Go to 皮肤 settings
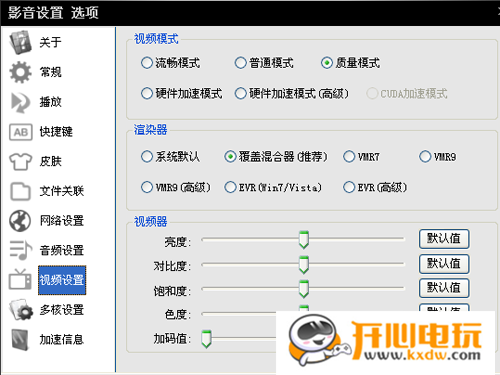 pos(50,161)
